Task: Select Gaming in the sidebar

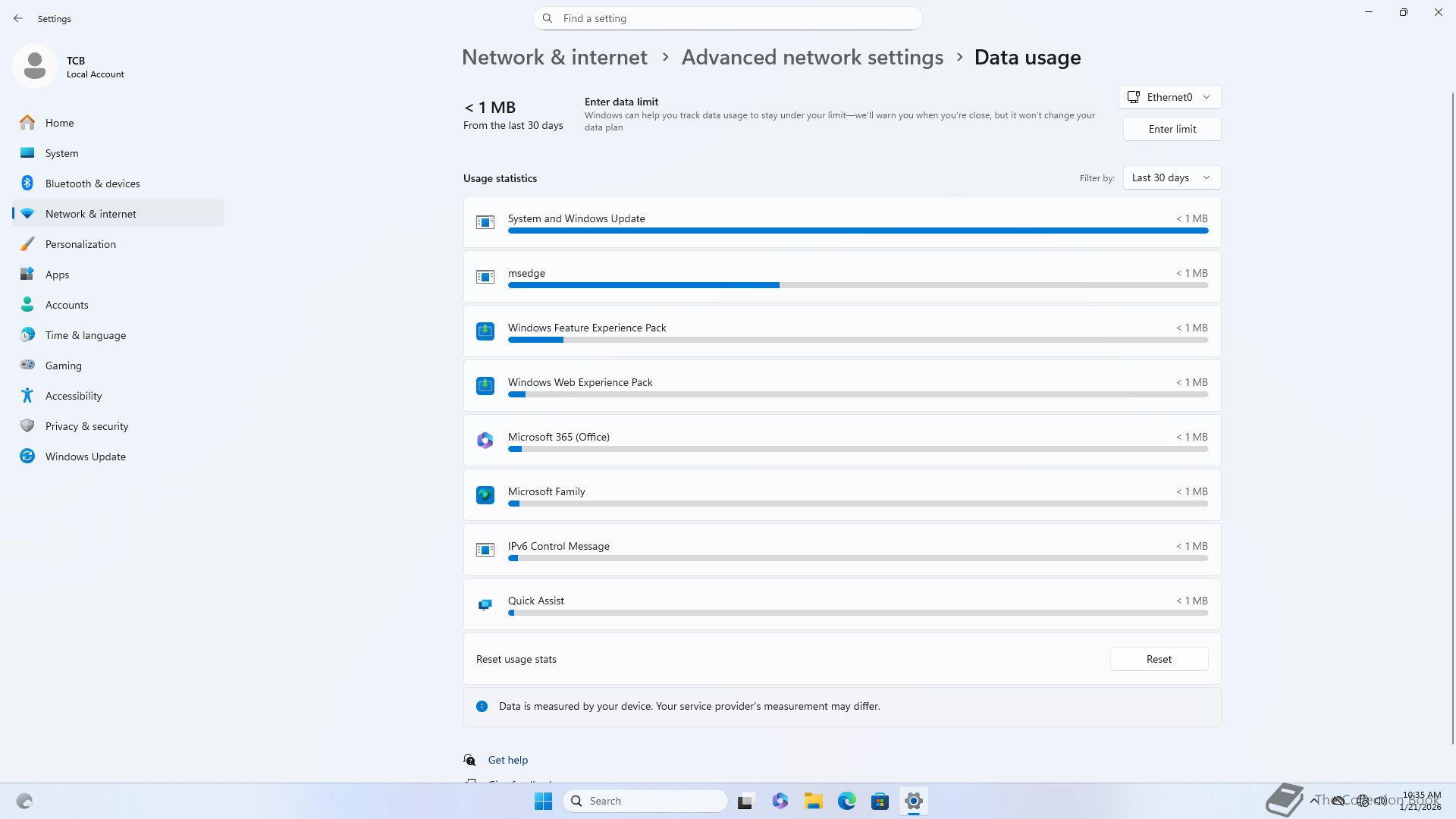Action: tap(64, 366)
